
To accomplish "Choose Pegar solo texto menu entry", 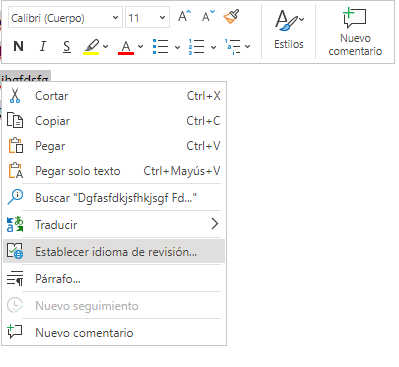I will (x=114, y=171).
